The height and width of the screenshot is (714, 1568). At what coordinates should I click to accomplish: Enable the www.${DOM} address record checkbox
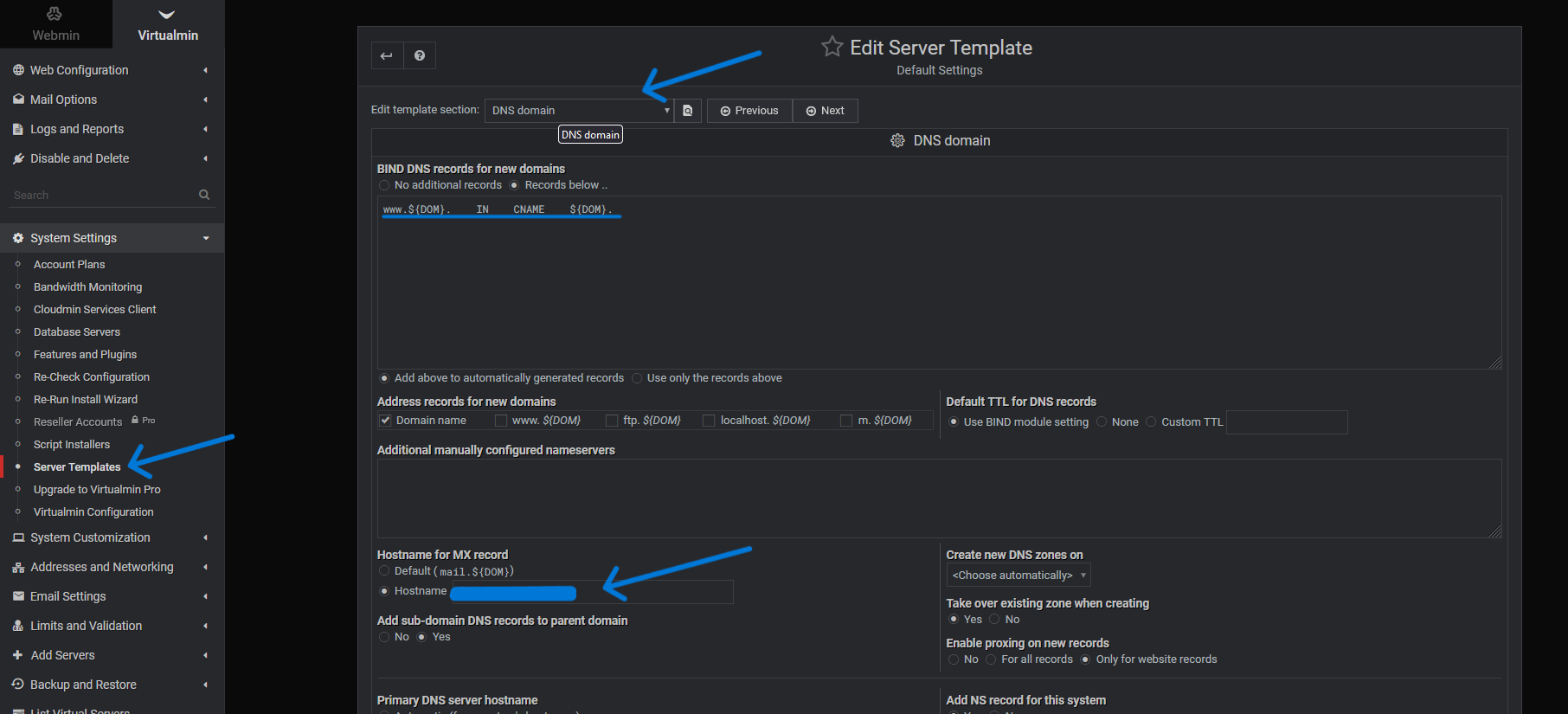click(501, 421)
